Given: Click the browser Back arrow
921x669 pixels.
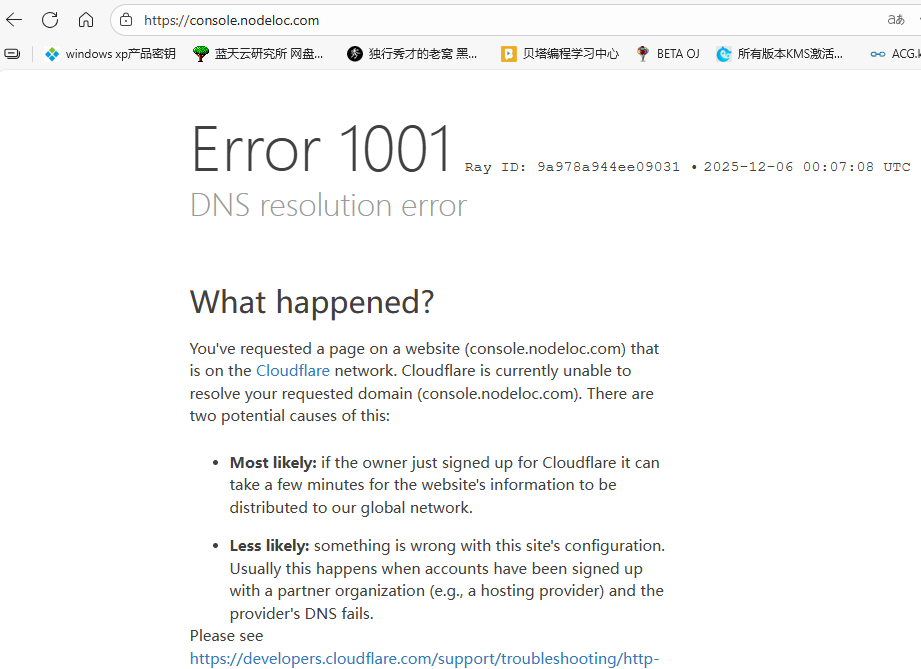Looking at the screenshot, I should 14,20.
